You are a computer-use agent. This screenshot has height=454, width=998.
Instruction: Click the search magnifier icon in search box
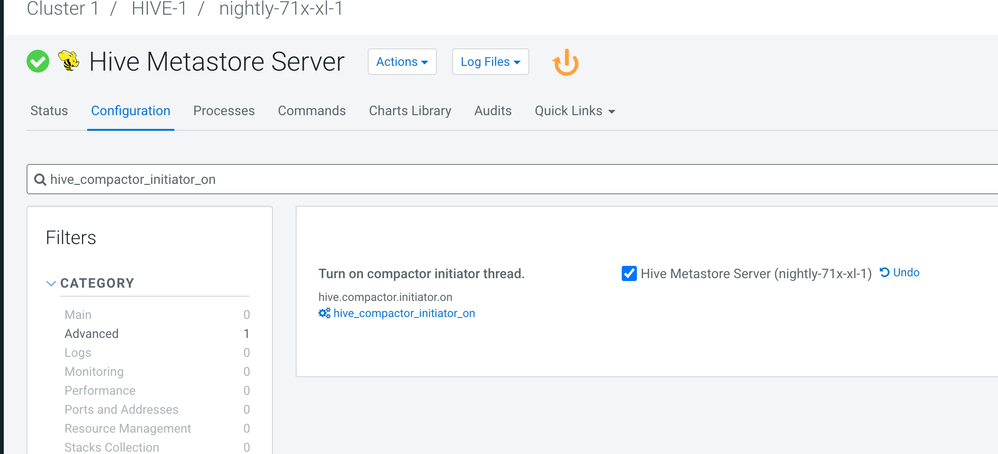[x=40, y=180]
